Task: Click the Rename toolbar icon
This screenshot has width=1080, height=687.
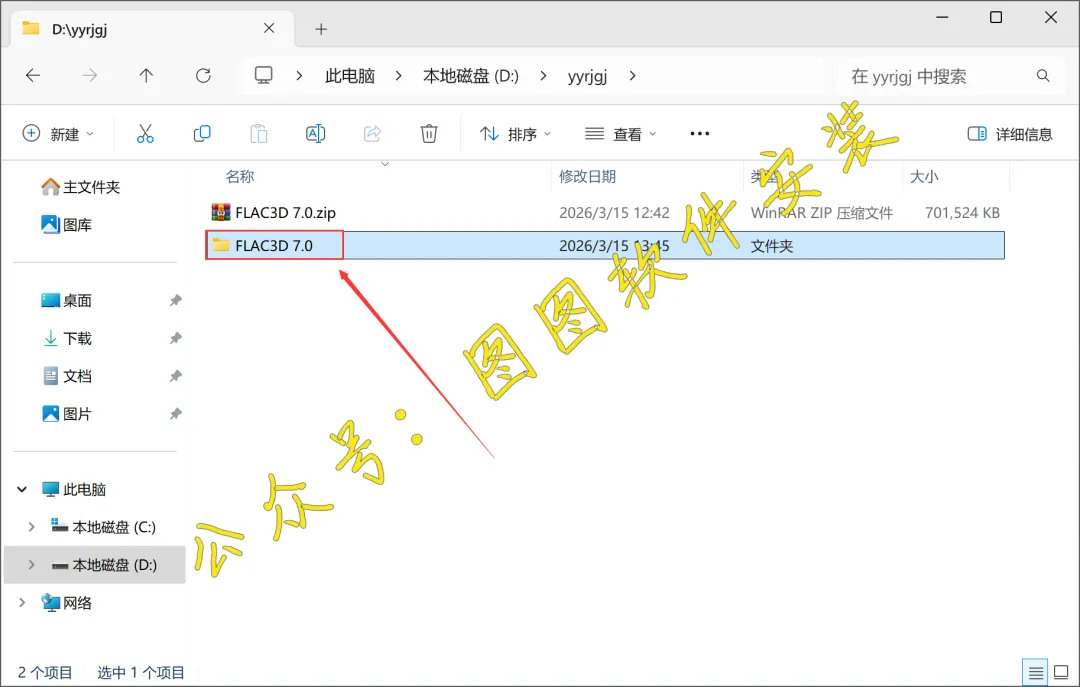Action: point(315,134)
